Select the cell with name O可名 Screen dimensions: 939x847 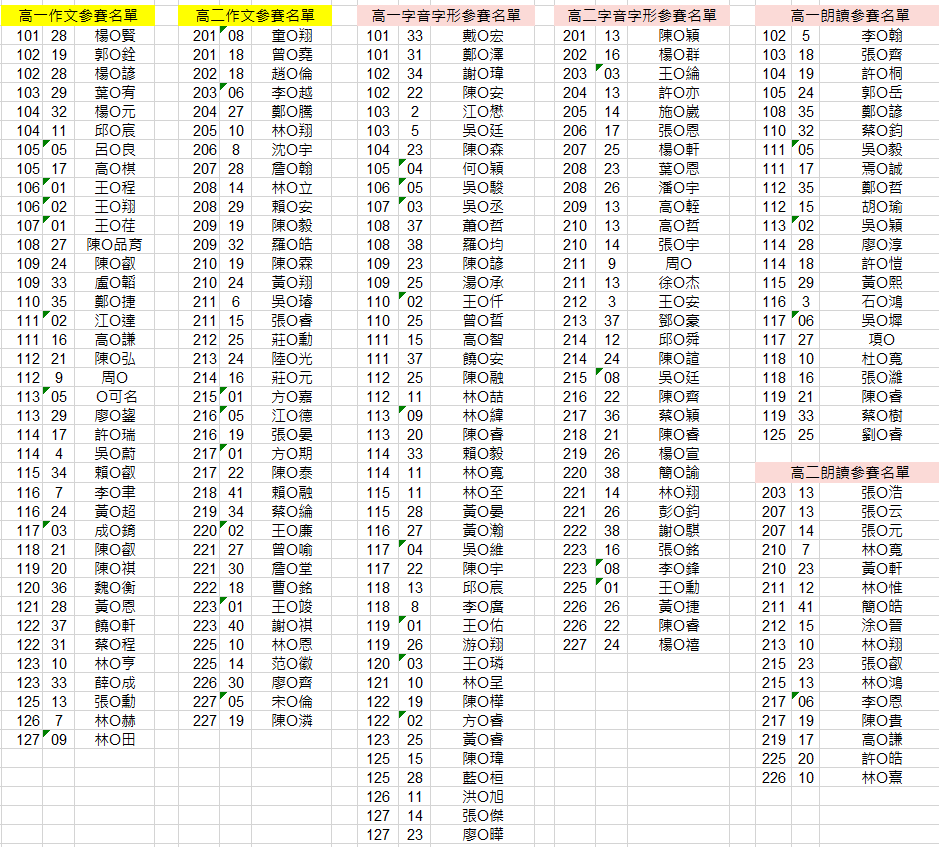point(114,397)
